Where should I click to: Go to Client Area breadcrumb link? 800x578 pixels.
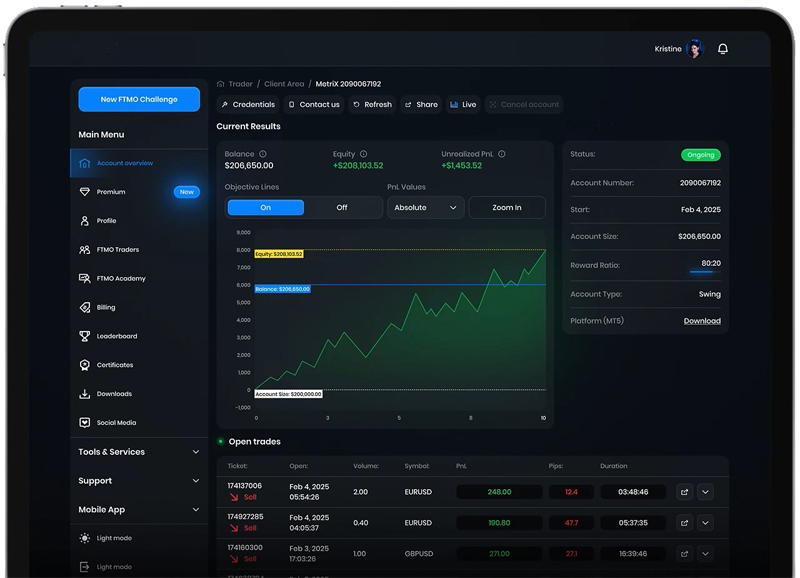coord(284,84)
